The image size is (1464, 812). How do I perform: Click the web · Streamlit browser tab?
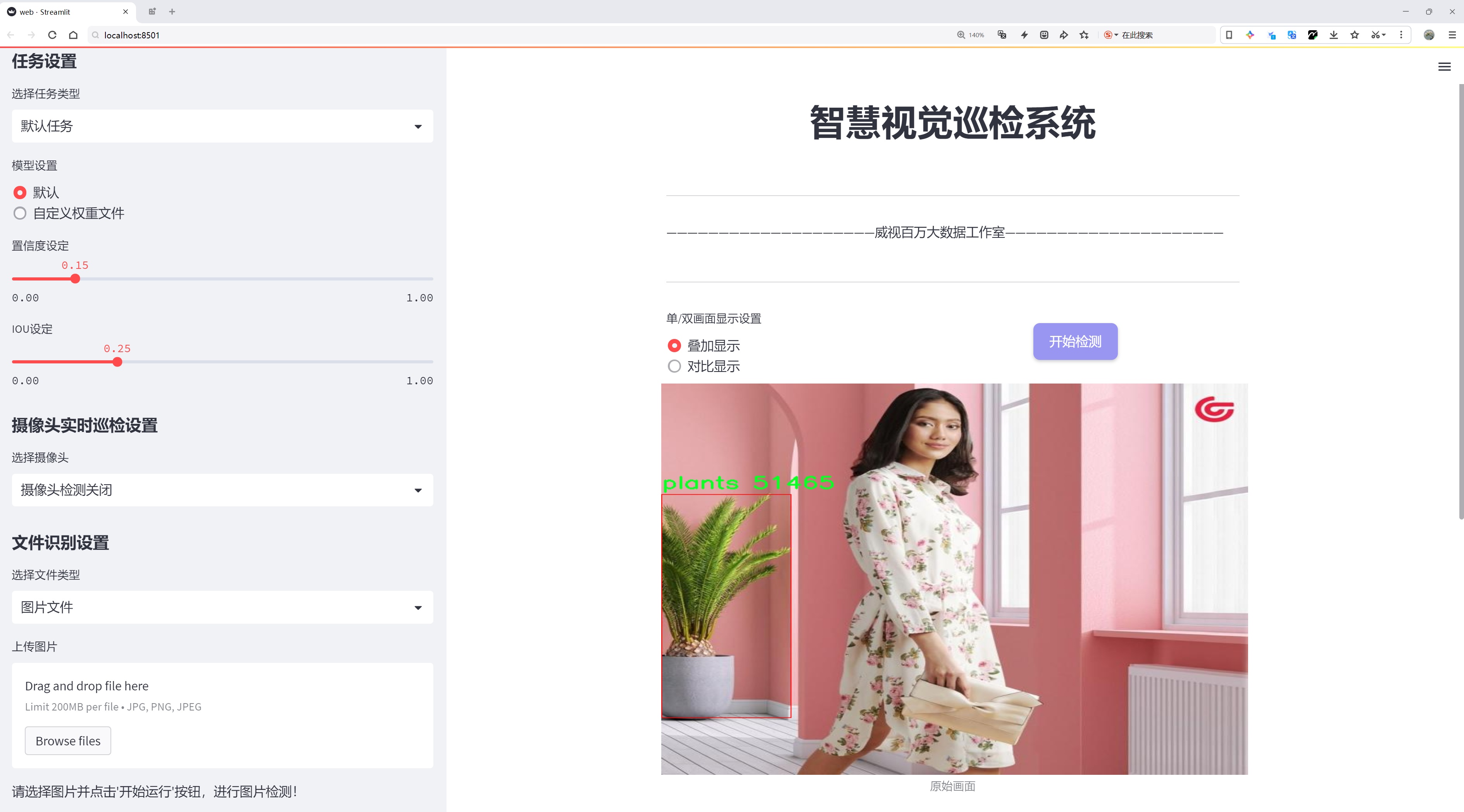coord(62,11)
